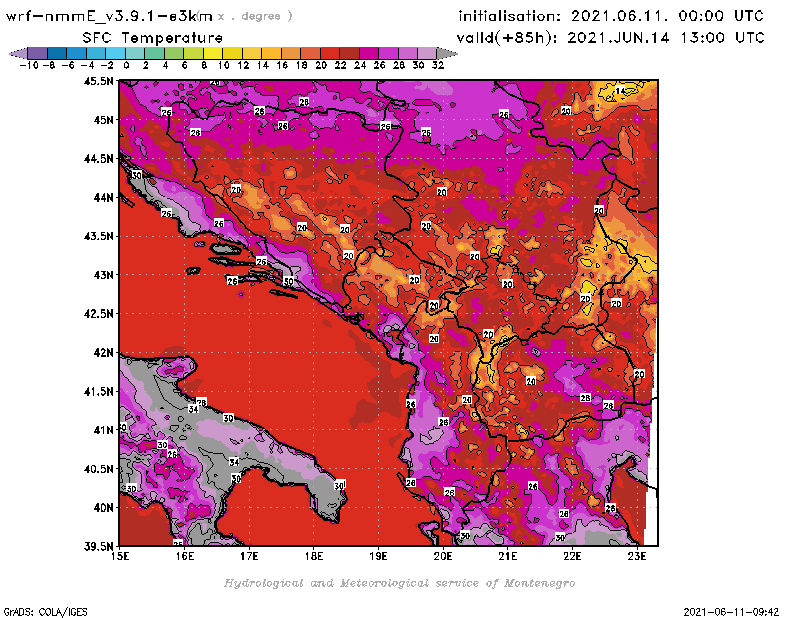Click the 18E longitude axis label

click(x=314, y=556)
